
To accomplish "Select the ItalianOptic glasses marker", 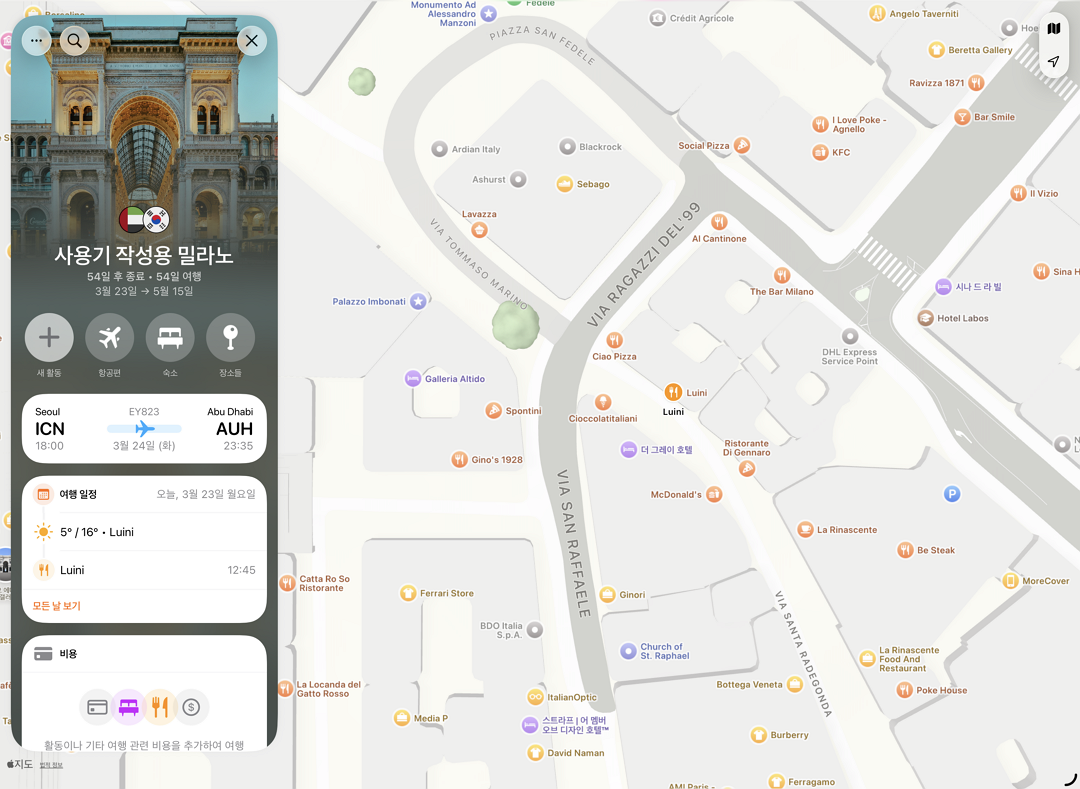I will (535, 697).
